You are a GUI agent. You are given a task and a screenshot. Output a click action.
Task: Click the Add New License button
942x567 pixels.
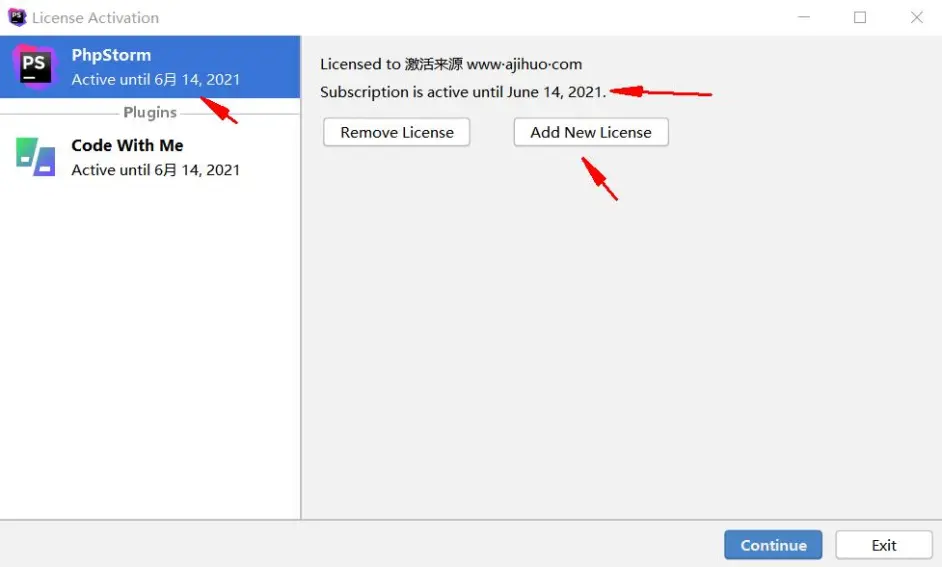click(x=591, y=132)
